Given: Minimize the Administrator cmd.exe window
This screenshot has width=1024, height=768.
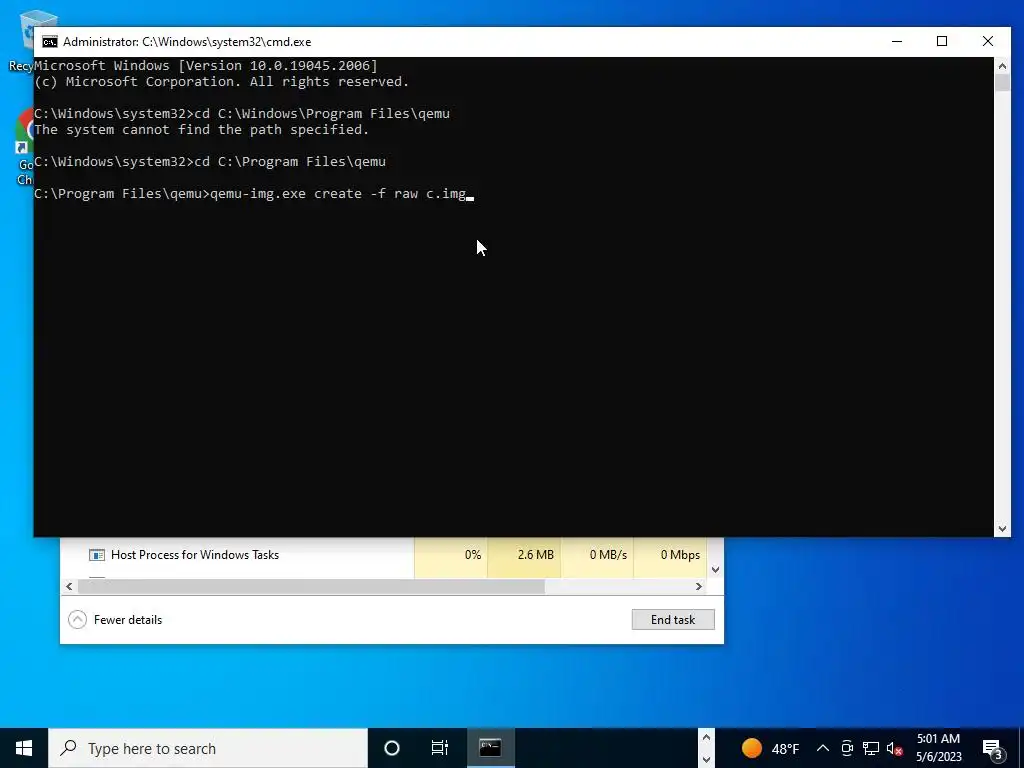Looking at the screenshot, I should [897, 42].
